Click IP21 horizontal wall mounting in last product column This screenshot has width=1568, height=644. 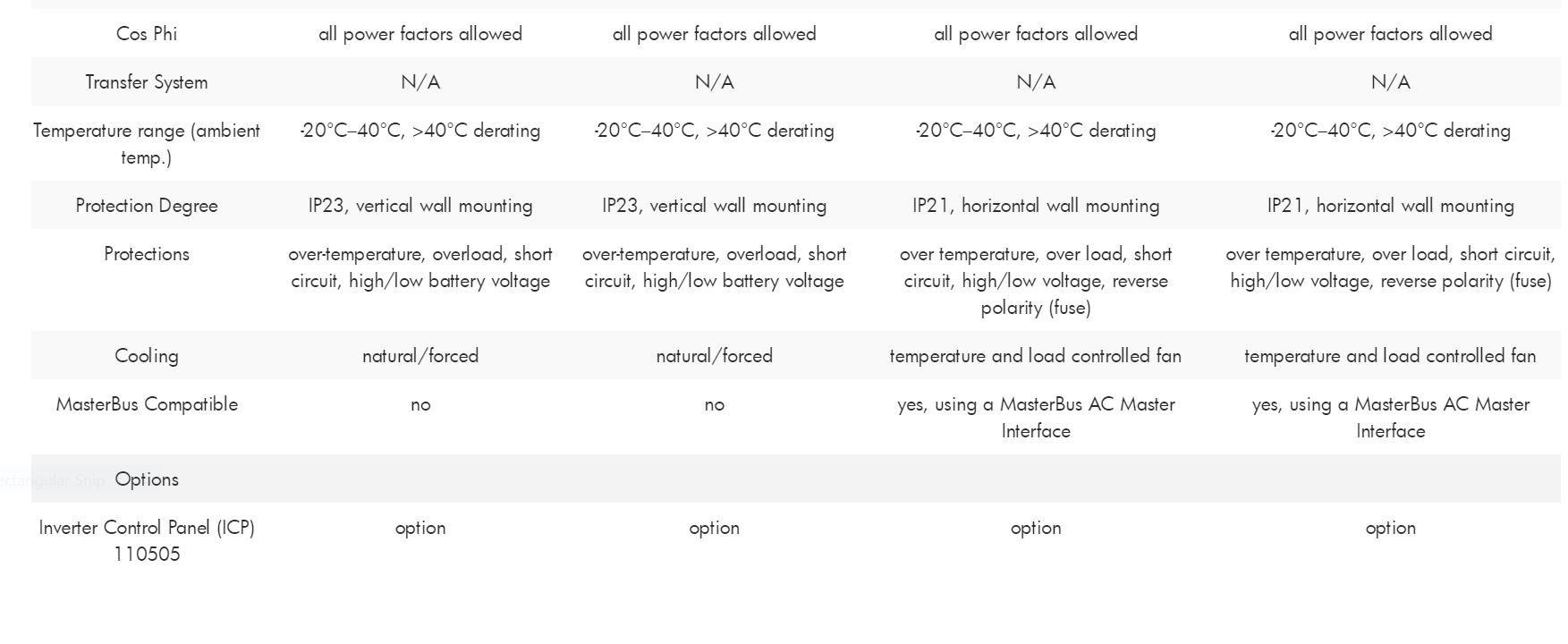pos(1390,206)
